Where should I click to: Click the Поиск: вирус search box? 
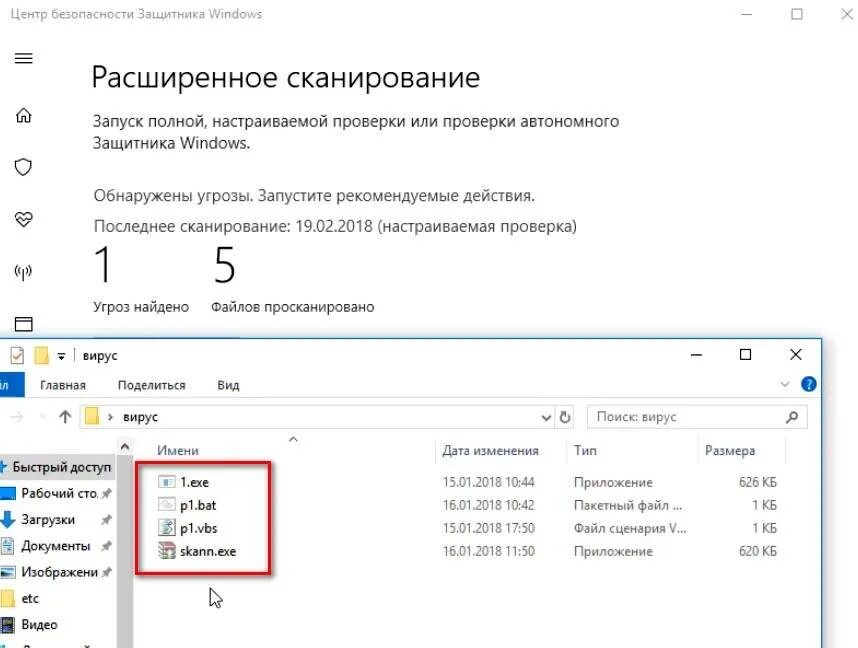coord(697,417)
